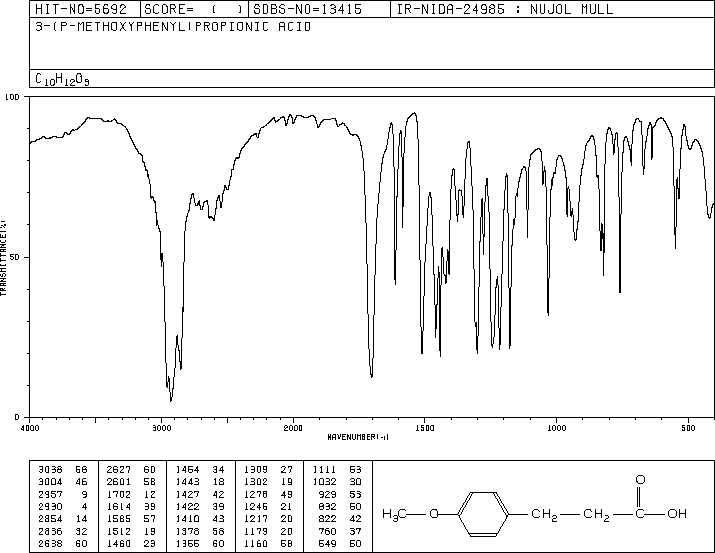The image size is (715, 553).
Task: Click the 2854 peak table entry
Action: click(62, 519)
